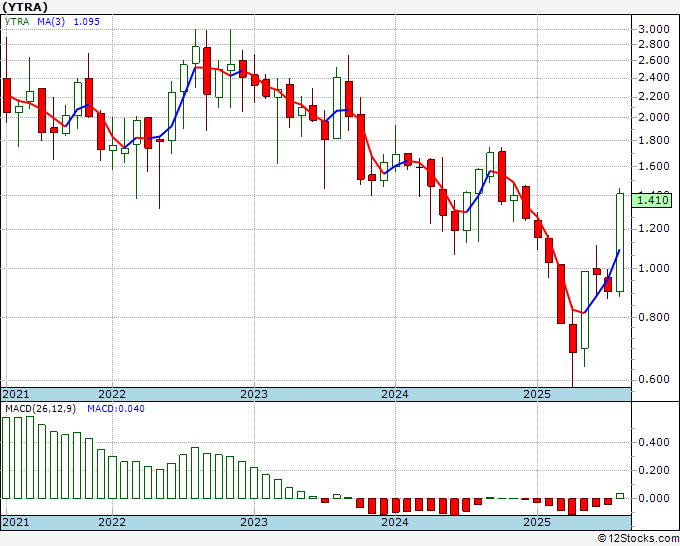Select the MA(3) indicator label
The height and width of the screenshot is (546, 680).
coord(51,22)
